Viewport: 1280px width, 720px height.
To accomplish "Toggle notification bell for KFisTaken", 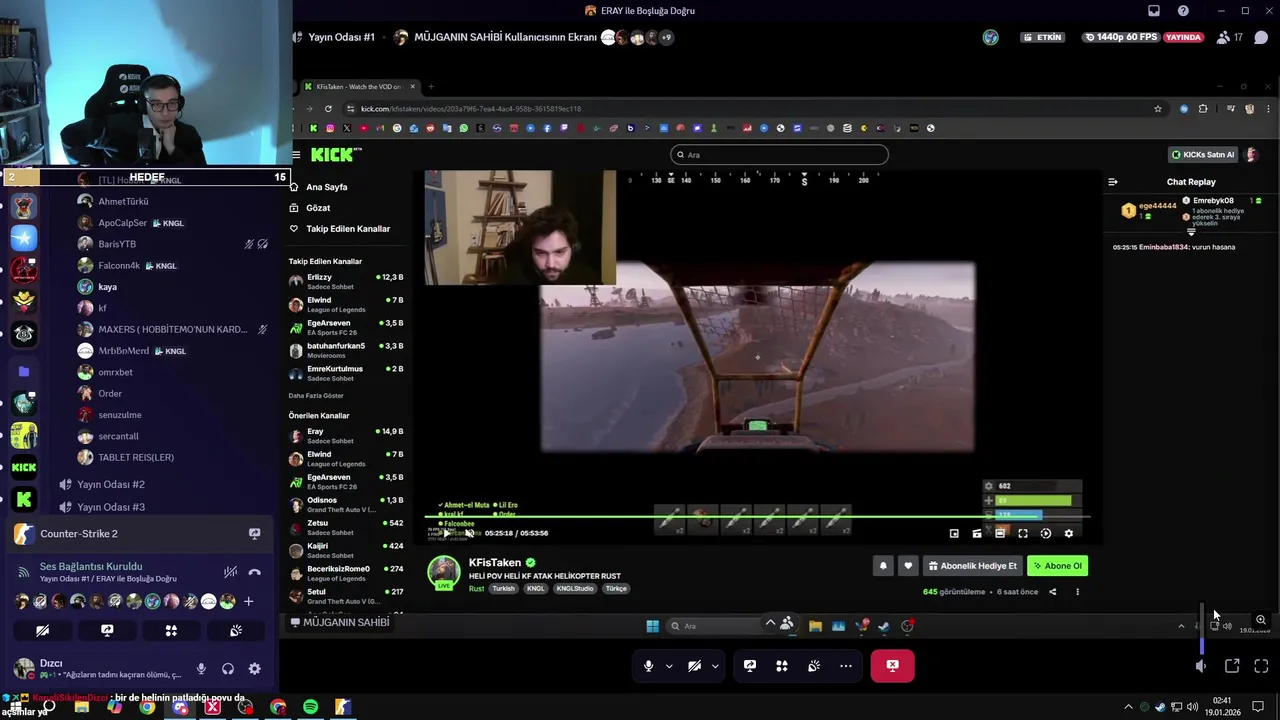I will (x=883, y=566).
